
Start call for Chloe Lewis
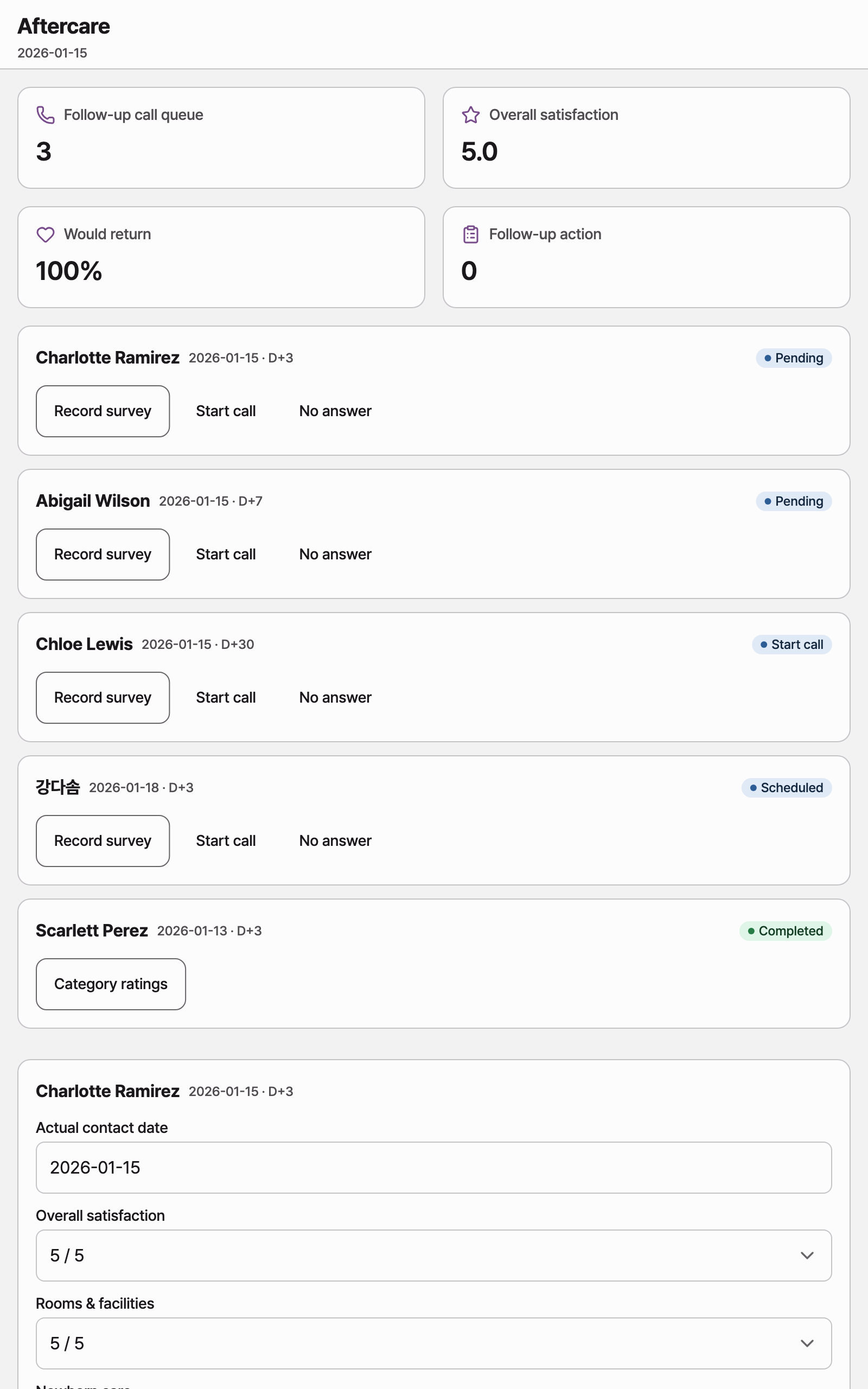[226, 697]
